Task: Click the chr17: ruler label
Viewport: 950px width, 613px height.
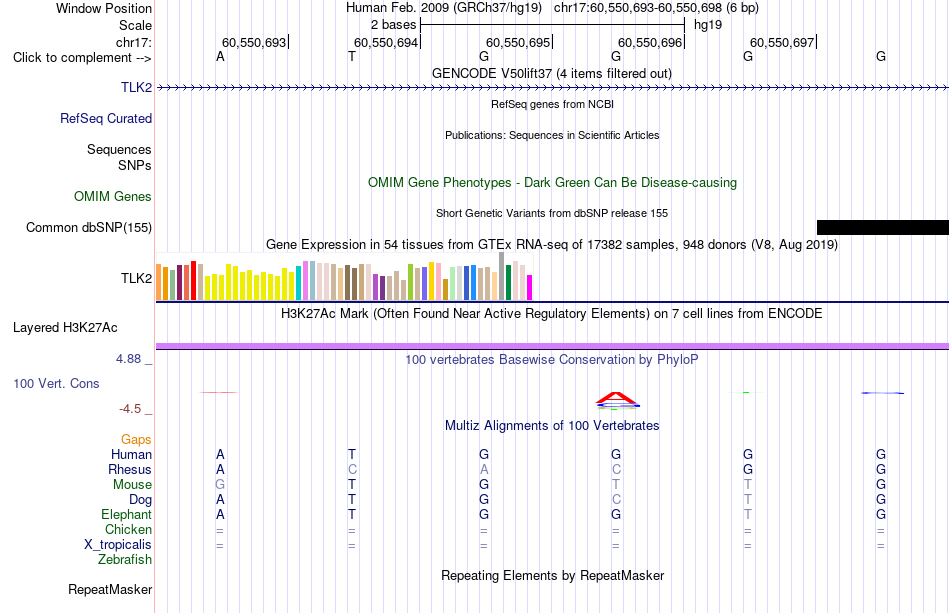Action: click(x=134, y=42)
